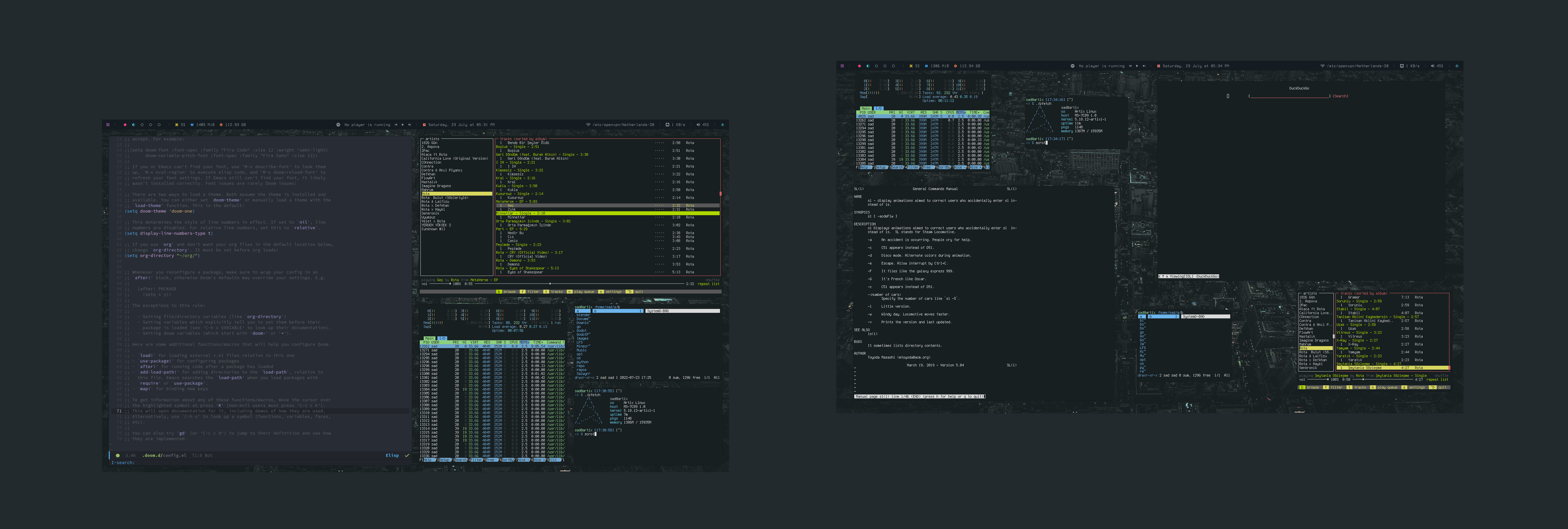Switch to the cyan half-filled workspace in left bar
The width and height of the screenshot is (1568, 529).
coord(133,125)
